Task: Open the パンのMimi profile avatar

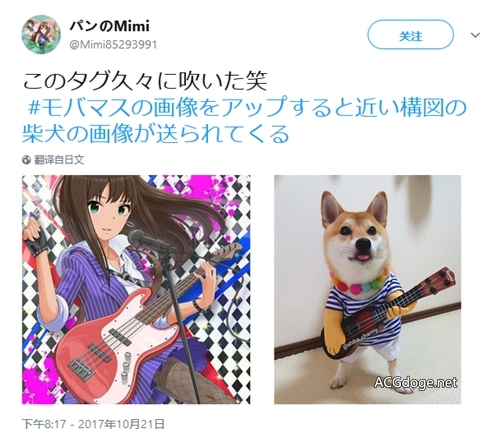Action: click(41, 34)
